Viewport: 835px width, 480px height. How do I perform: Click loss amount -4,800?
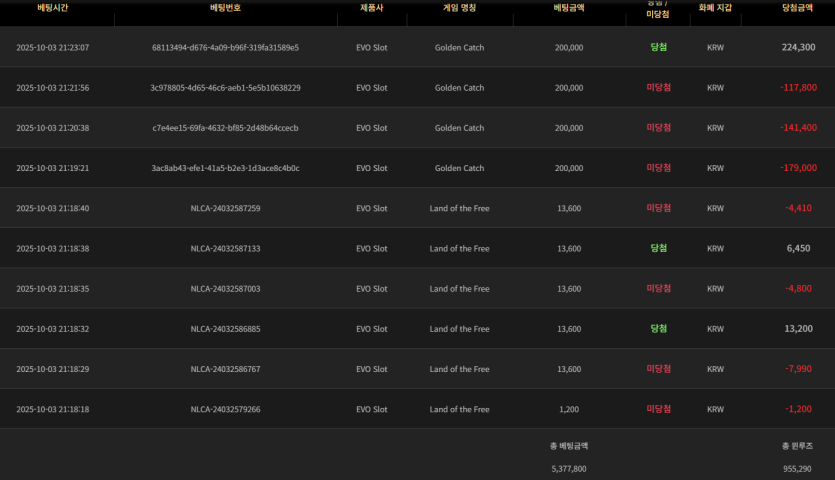pyautogui.click(x=798, y=289)
